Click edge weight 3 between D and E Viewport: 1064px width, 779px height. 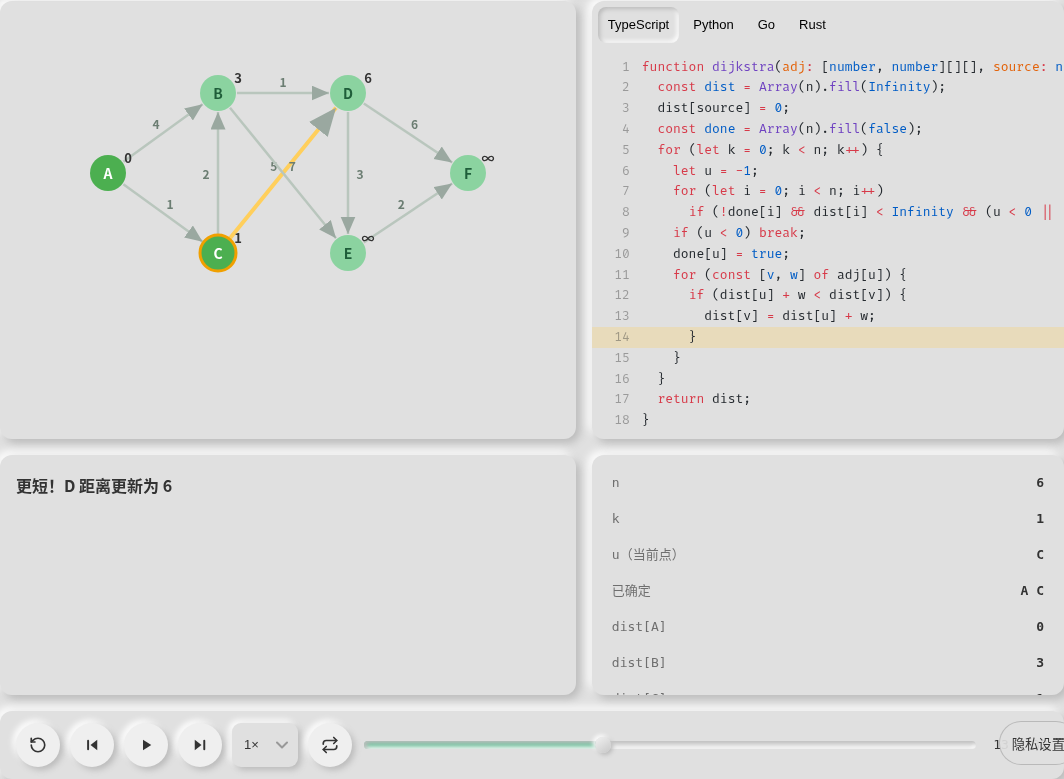coord(360,175)
